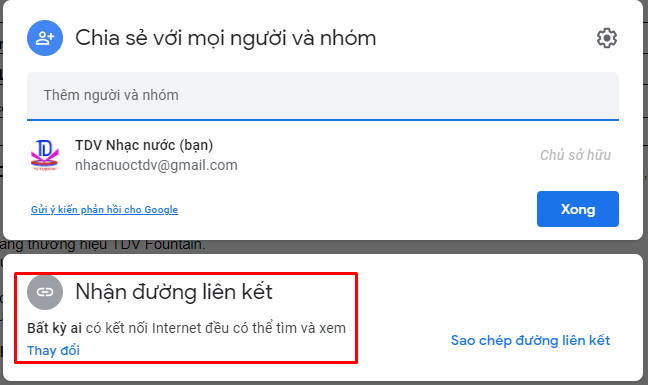Click the 'Bất kỳ ai' access description text
Viewport: 648px width, 385px height.
click(54, 328)
